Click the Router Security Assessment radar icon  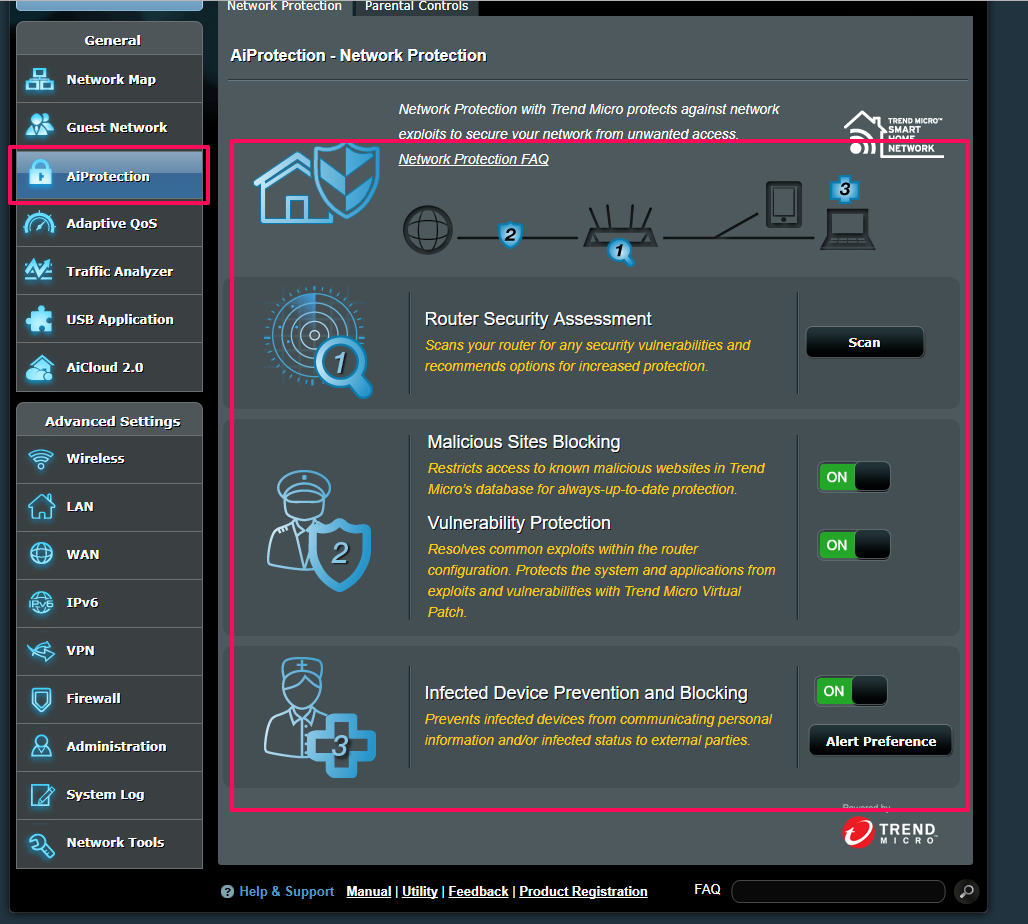[x=319, y=341]
